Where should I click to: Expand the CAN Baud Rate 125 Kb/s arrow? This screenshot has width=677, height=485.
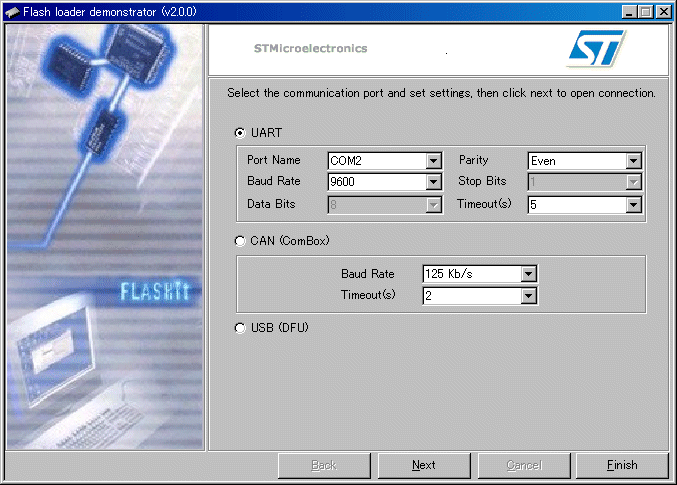[528, 274]
